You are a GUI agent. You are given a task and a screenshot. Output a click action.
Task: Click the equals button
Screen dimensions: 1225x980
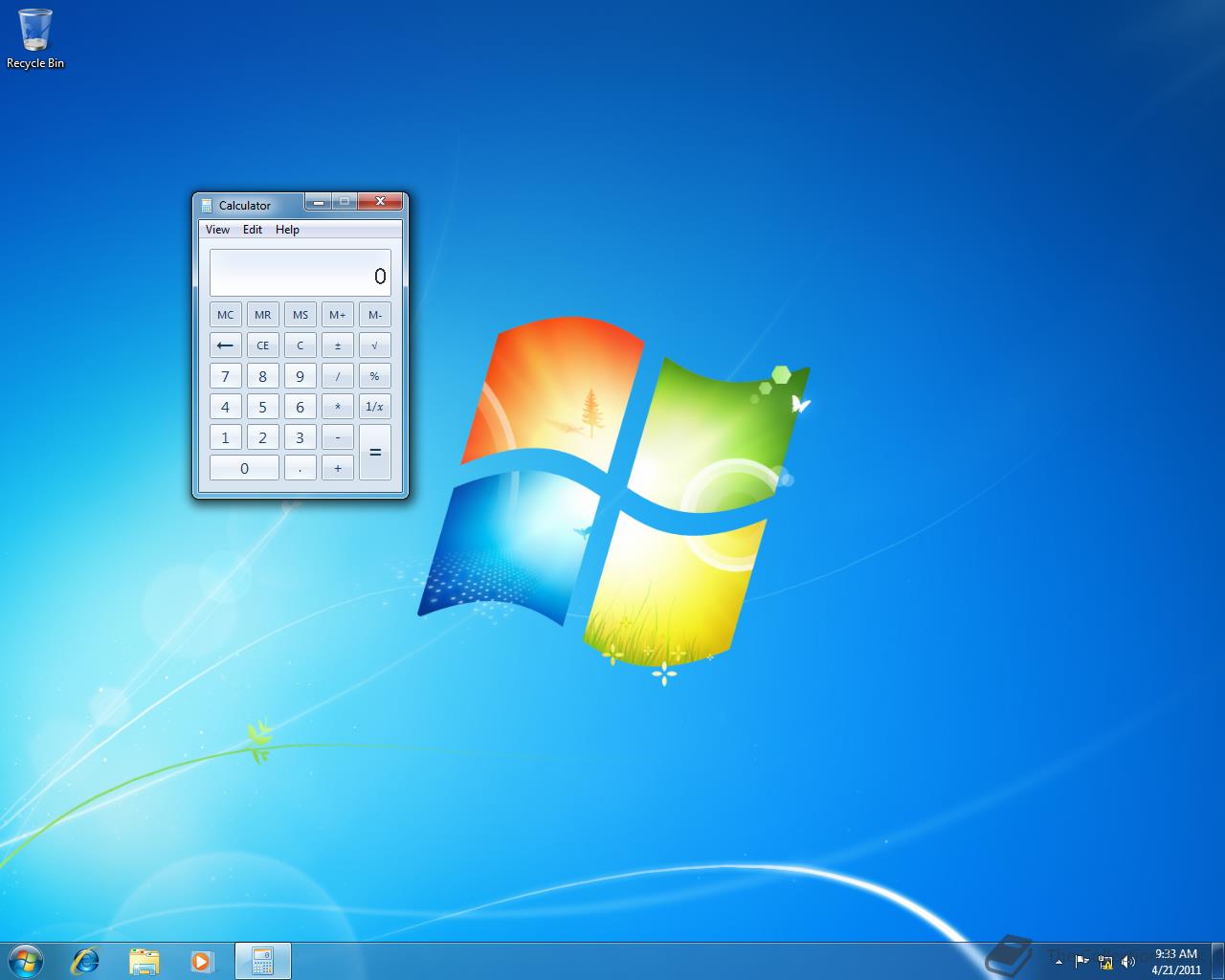375,453
